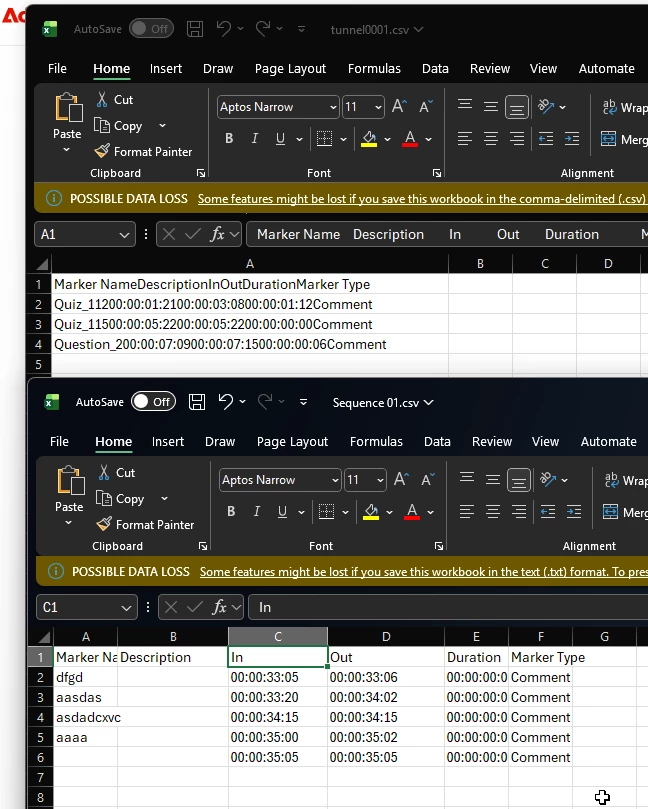Toggle Italic in the Sequence 01.csv ribbon
This screenshot has width=648, height=809.
[x=256, y=511]
